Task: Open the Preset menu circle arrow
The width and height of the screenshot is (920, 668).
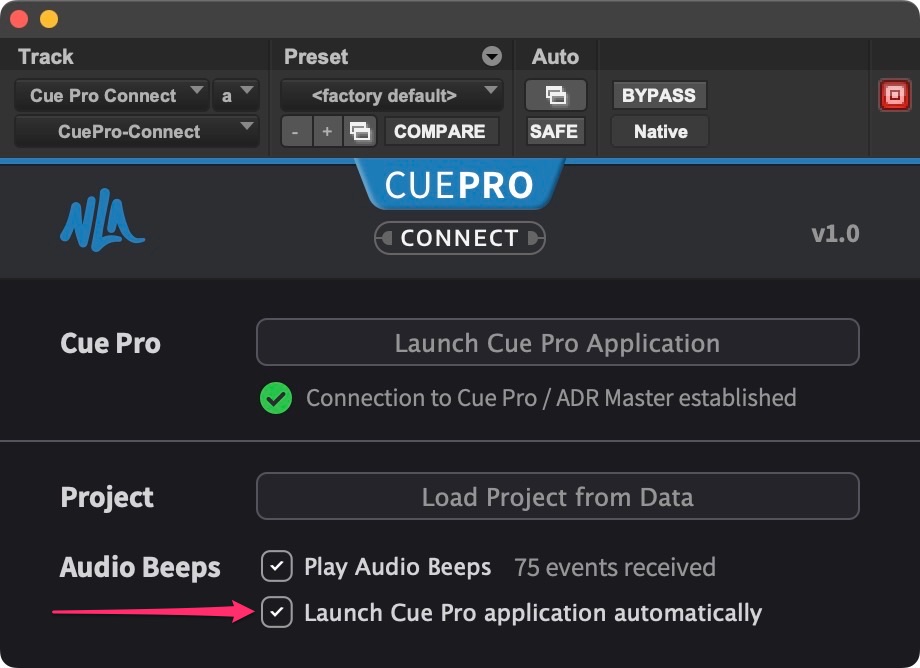Action: [x=492, y=56]
